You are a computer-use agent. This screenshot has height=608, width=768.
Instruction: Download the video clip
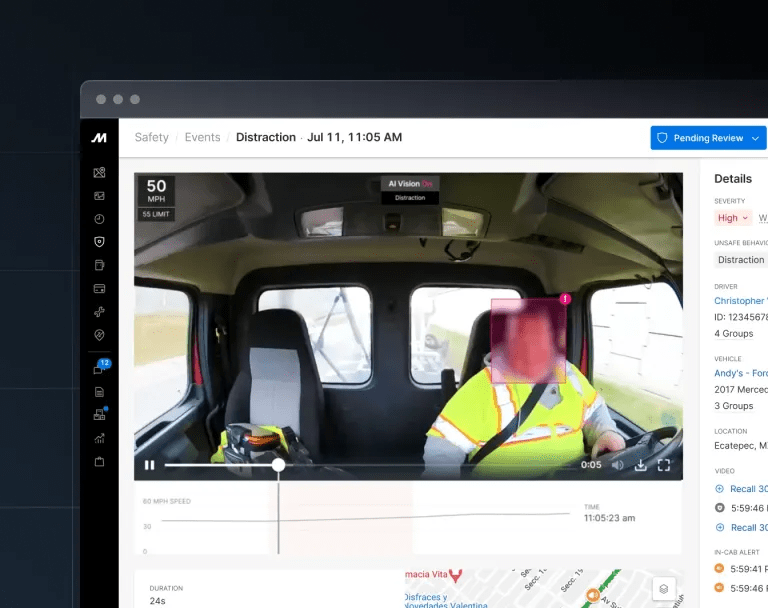pyautogui.click(x=641, y=465)
